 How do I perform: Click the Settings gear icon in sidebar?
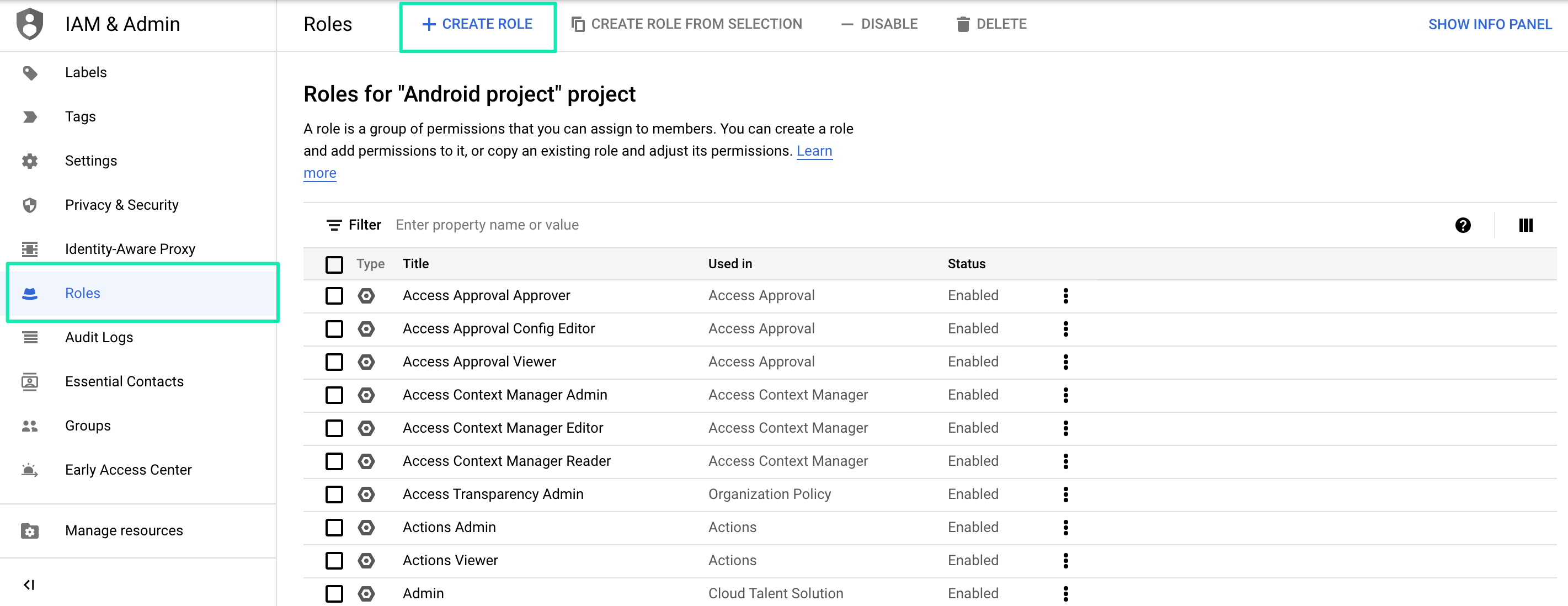click(x=30, y=161)
